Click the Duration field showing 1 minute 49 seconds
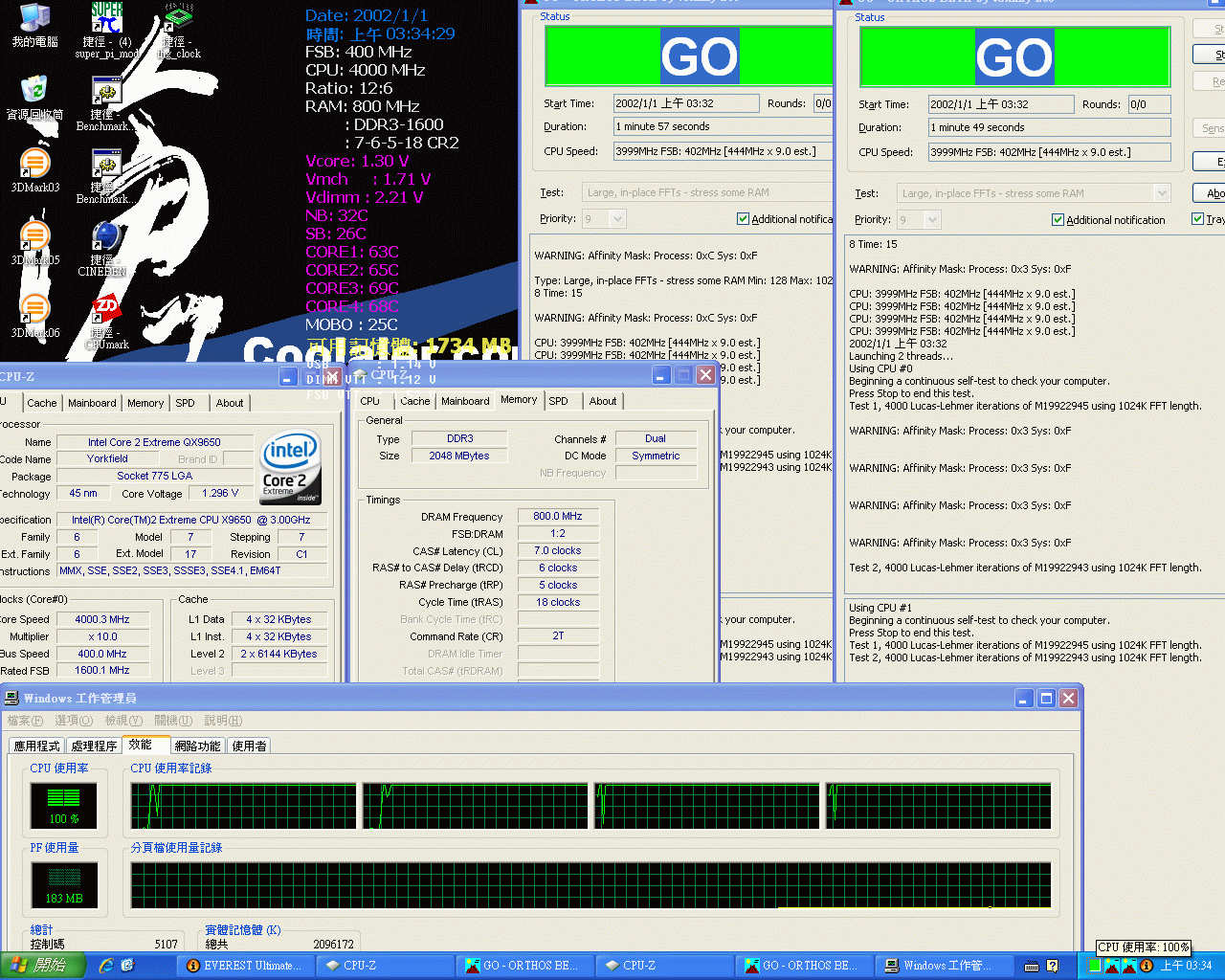 tap(1050, 127)
